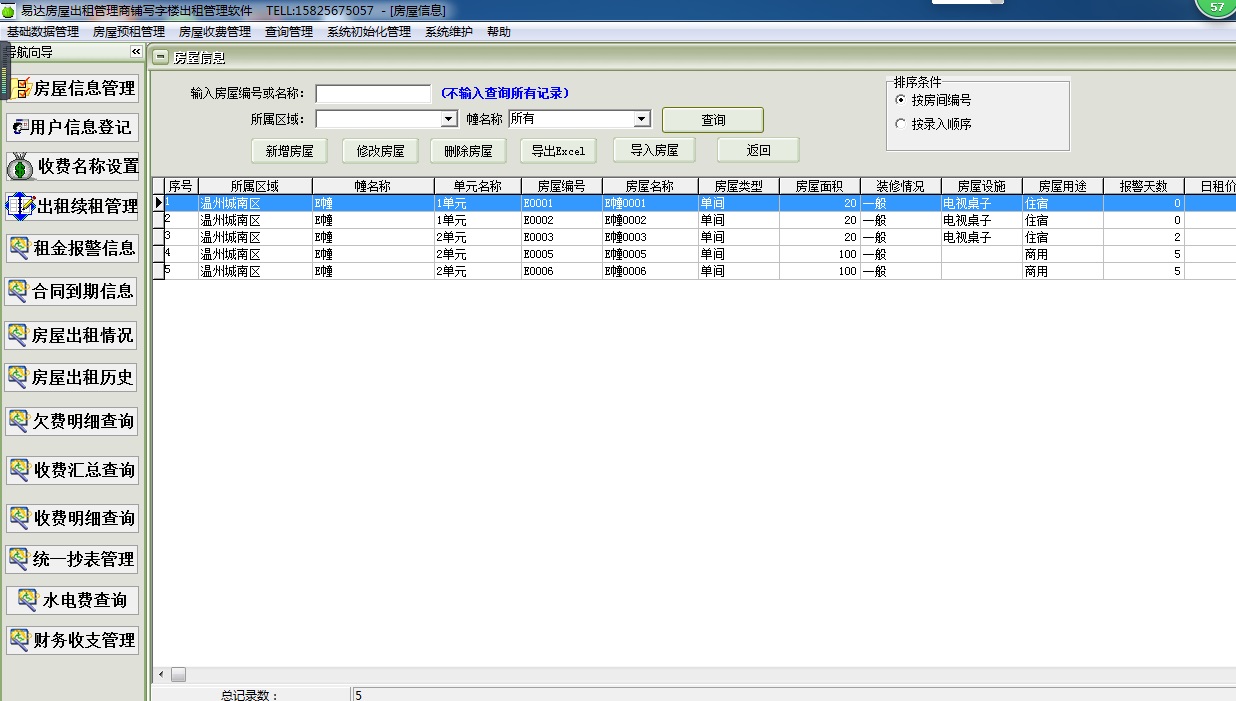Screen dimensions: 1236x701
Task: Select the 按房间编号 sort radio button
Action: pyautogui.click(x=901, y=100)
